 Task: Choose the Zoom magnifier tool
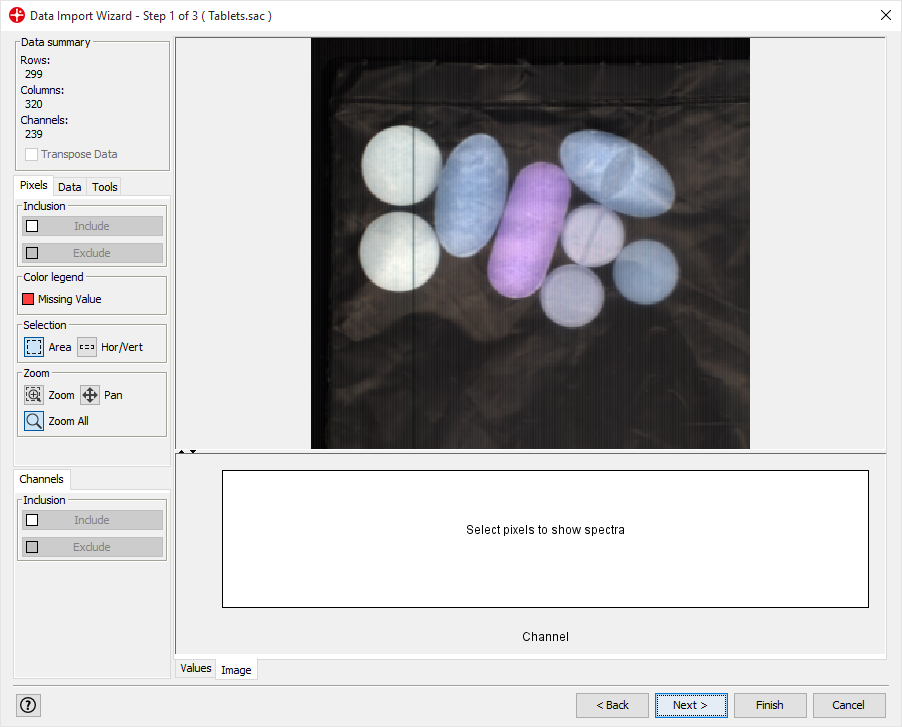click(x=34, y=395)
